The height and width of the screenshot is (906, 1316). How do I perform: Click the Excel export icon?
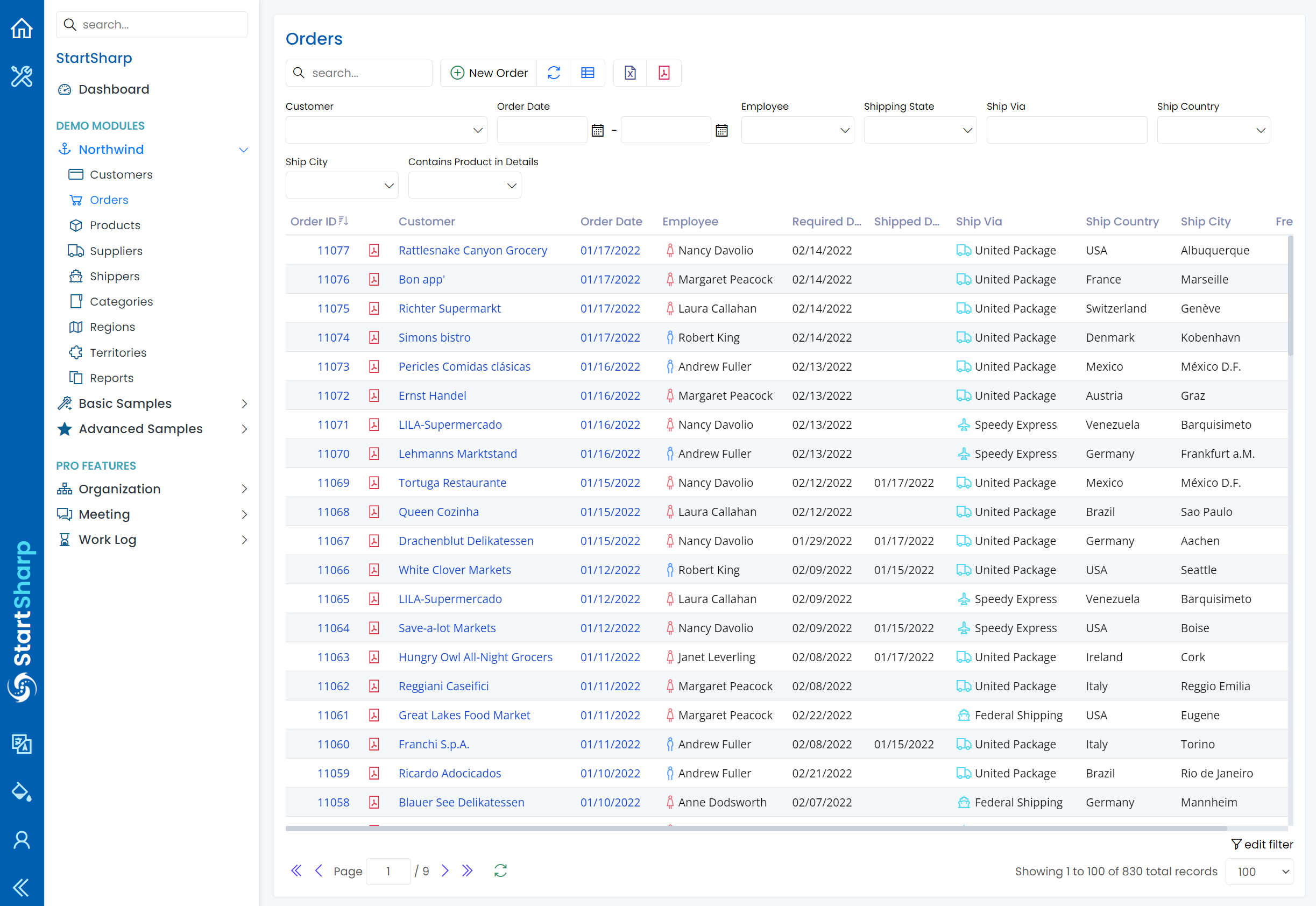[x=629, y=73]
